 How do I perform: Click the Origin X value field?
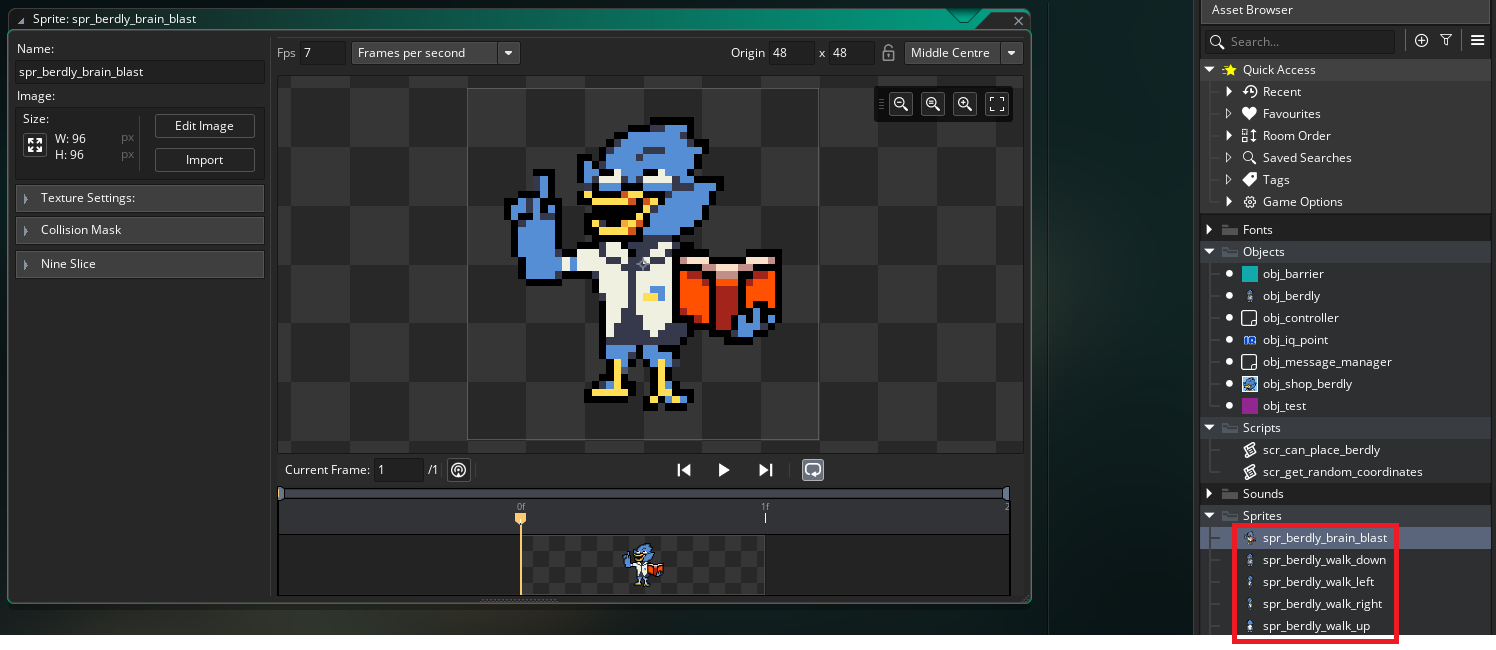click(791, 53)
